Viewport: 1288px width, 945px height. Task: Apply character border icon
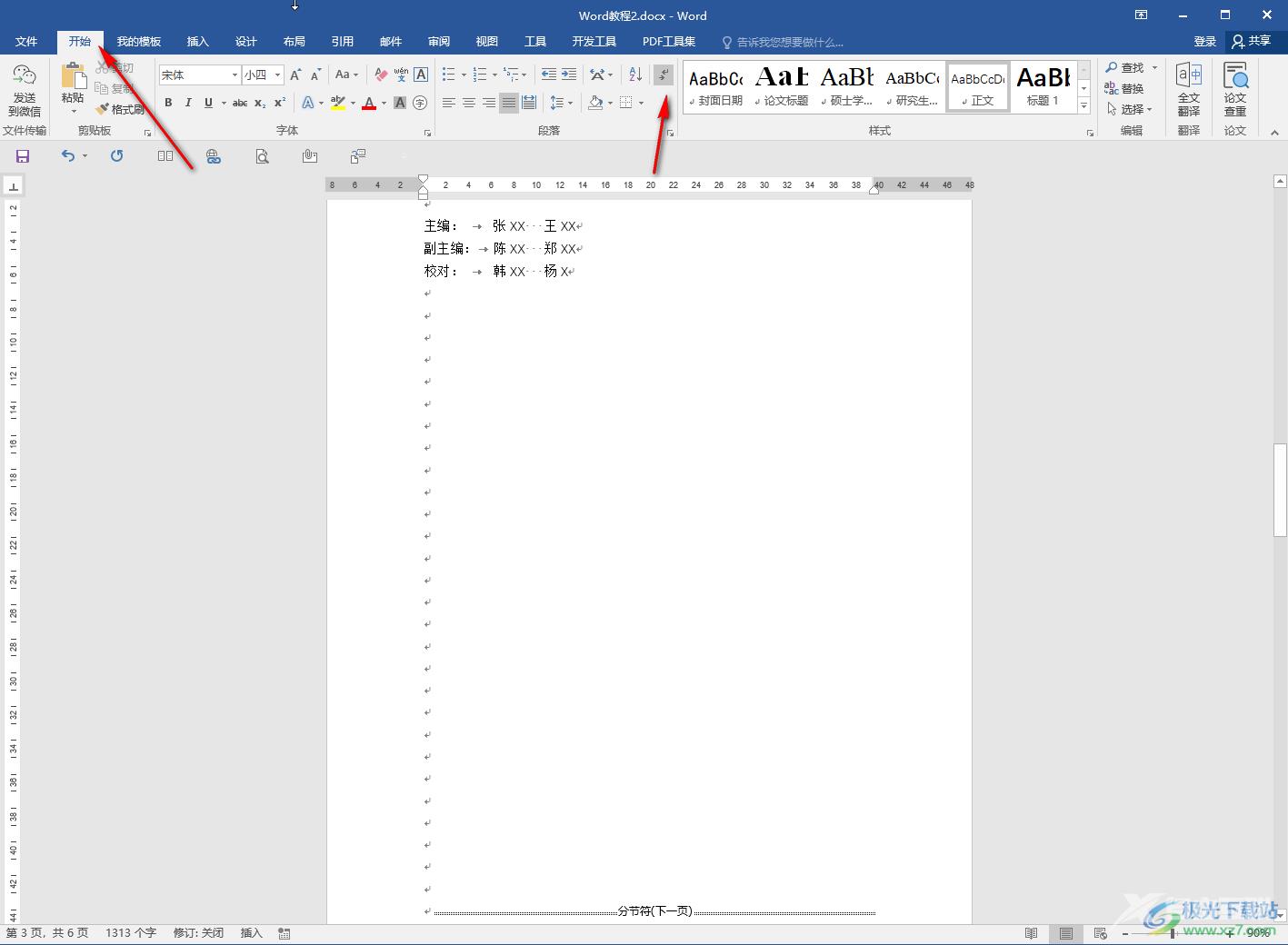421,75
